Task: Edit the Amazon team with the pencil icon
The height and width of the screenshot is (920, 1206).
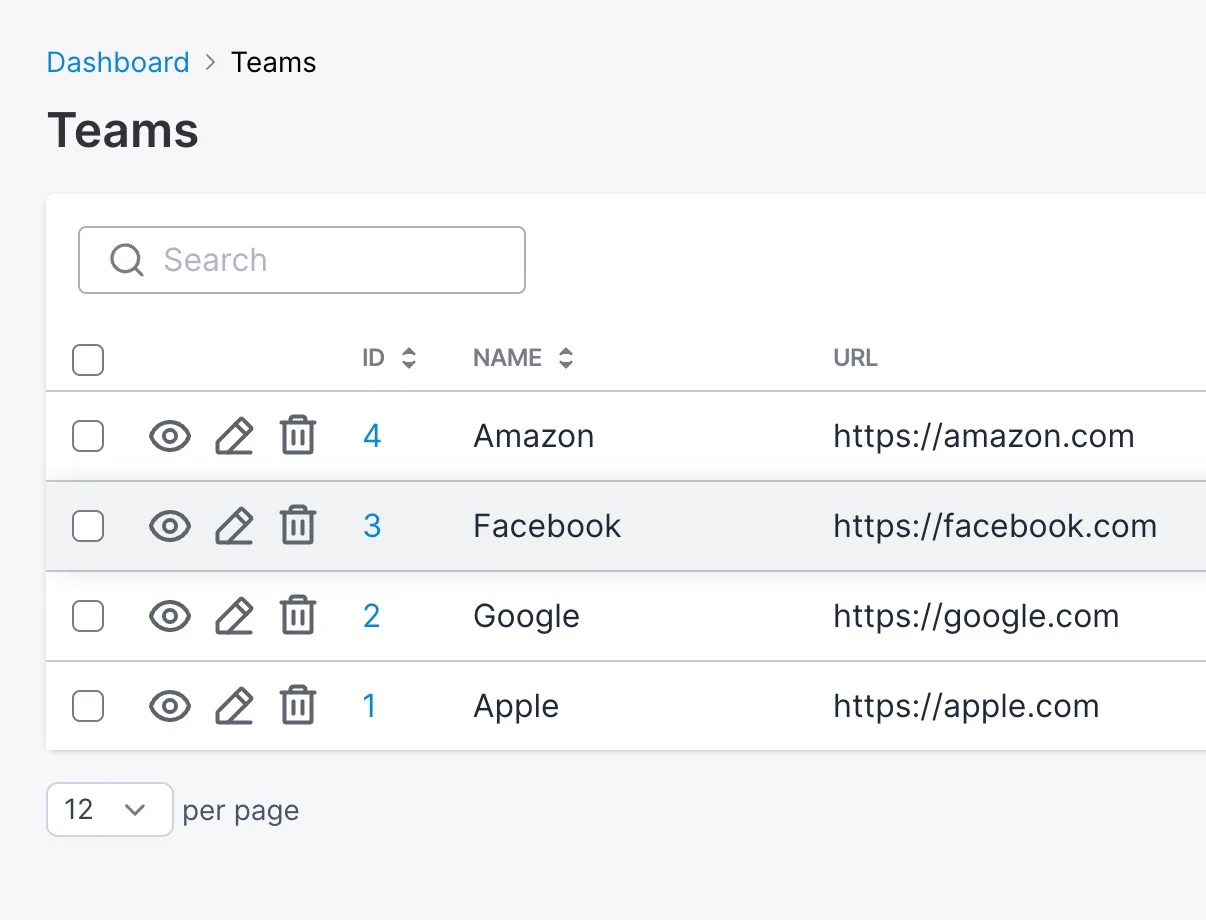Action: 234,436
